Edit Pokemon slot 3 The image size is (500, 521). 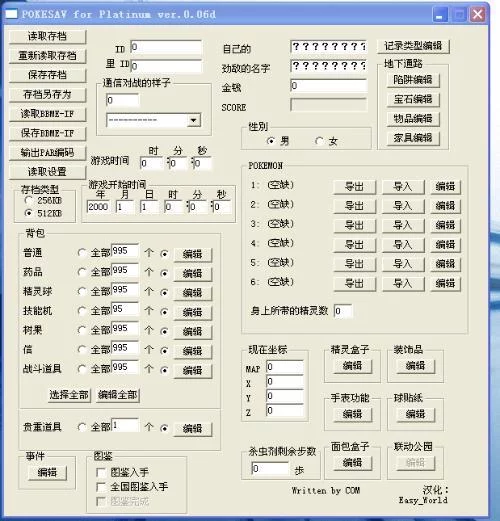tap(445, 225)
